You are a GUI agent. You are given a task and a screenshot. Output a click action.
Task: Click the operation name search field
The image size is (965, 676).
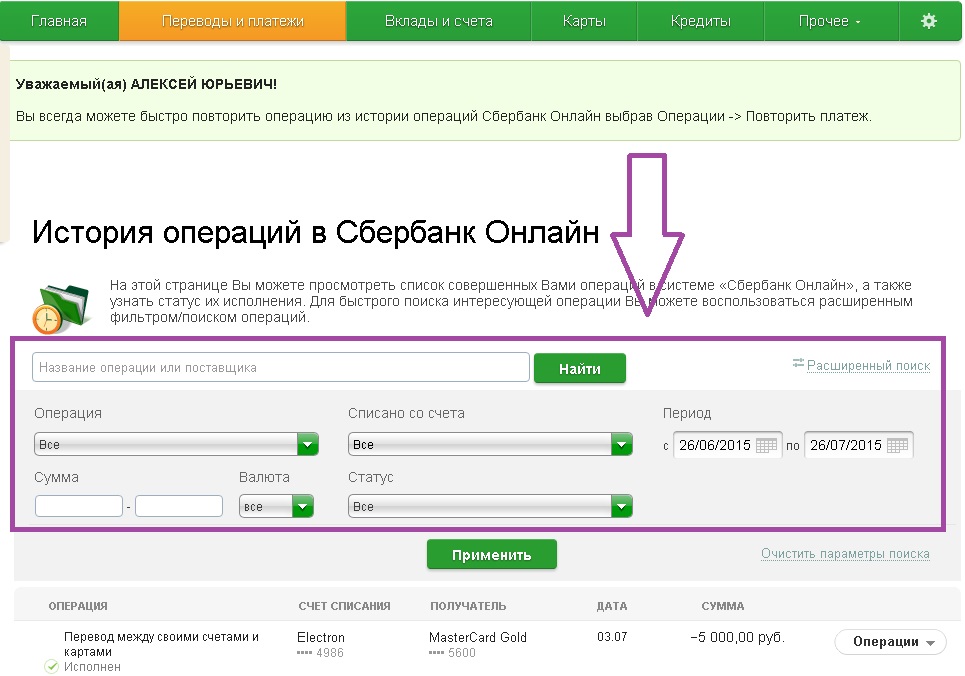pos(280,367)
